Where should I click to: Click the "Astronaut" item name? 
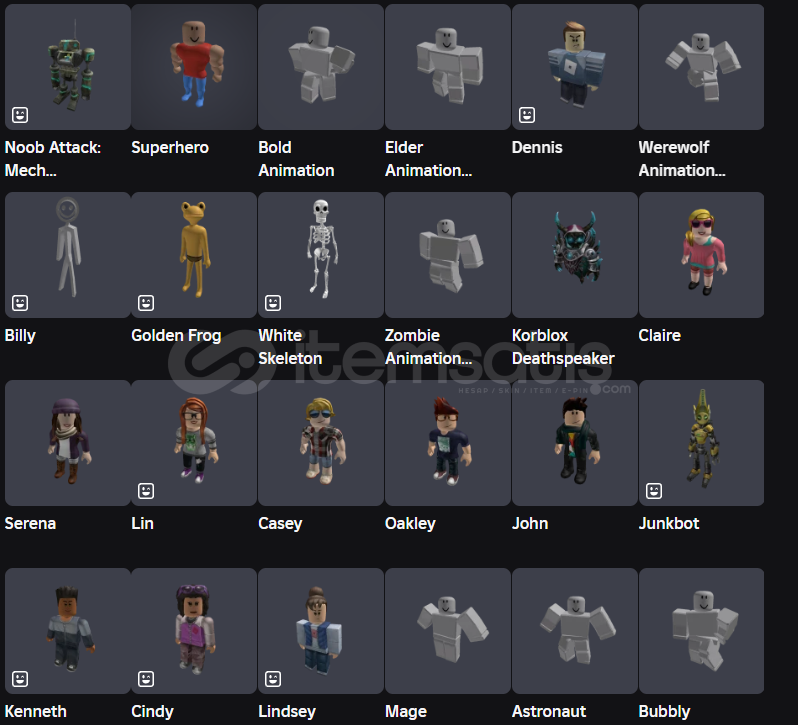(x=549, y=711)
